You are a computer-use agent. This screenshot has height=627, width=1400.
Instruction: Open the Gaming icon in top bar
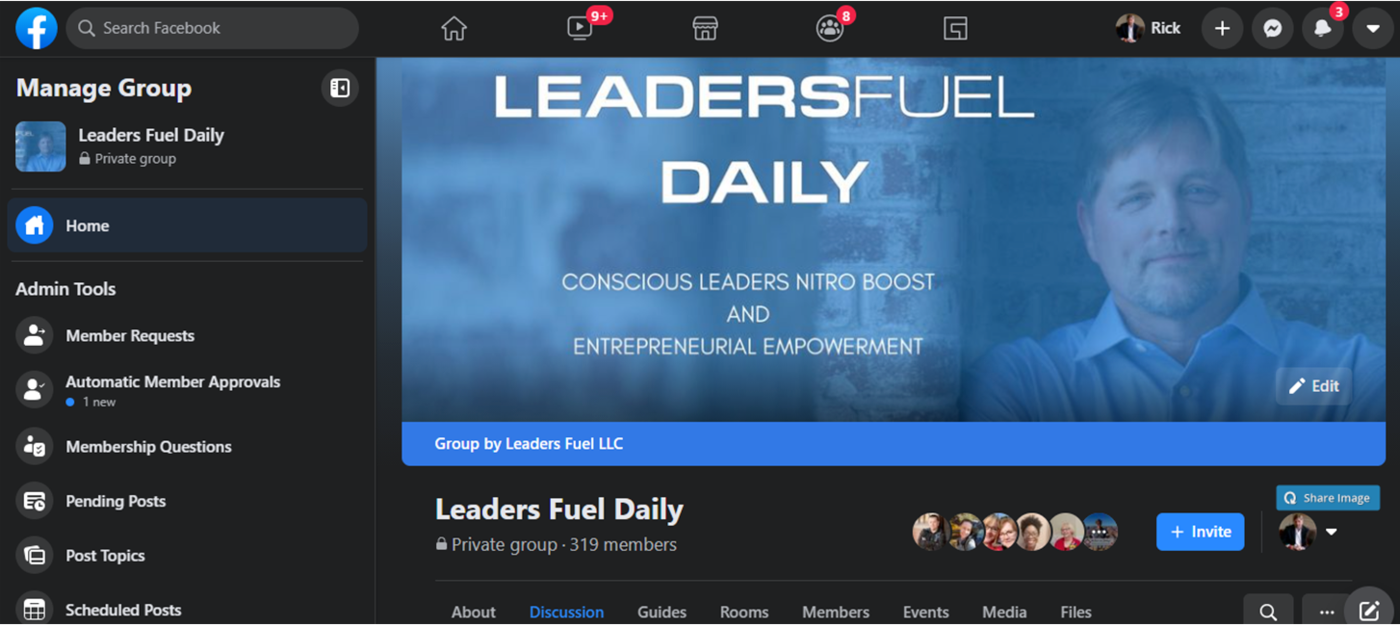coord(955,29)
